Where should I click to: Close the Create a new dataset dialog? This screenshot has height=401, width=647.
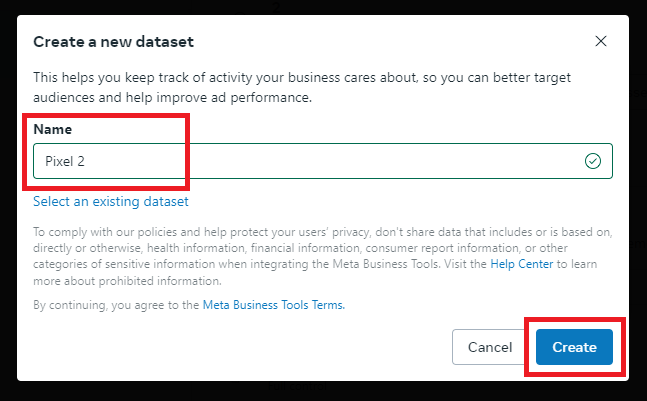pos(601,41)
